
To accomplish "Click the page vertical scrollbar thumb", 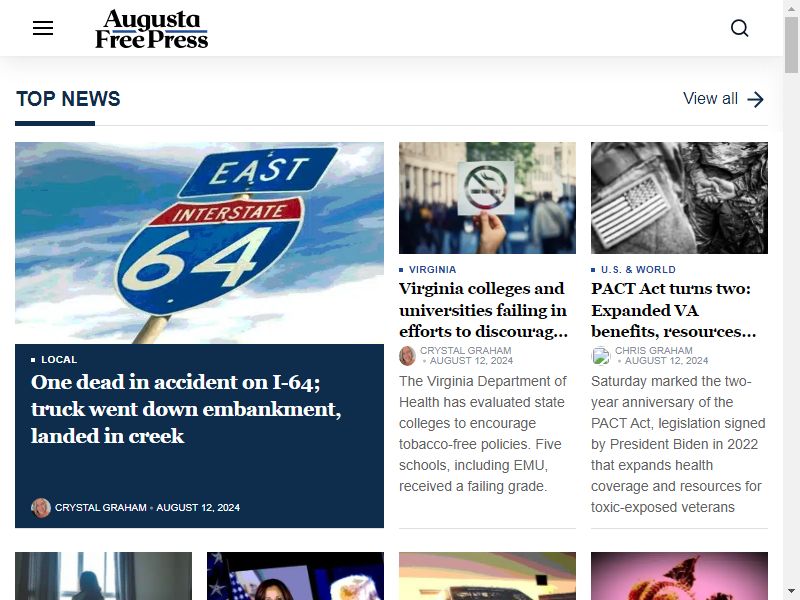I will point(791,45).
